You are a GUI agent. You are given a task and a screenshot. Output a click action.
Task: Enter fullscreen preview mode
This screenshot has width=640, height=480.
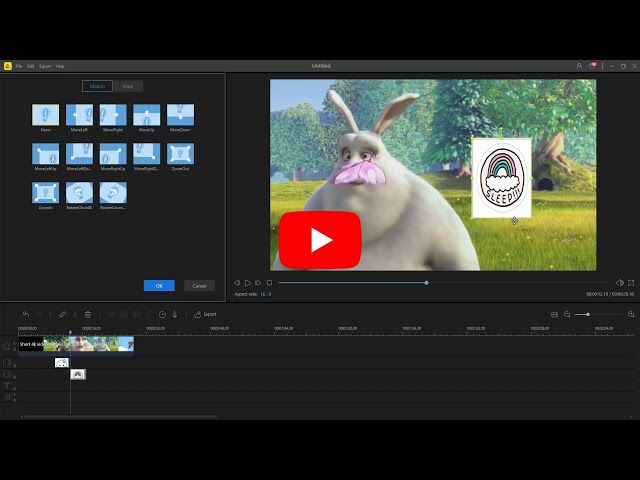click(631, 282)
